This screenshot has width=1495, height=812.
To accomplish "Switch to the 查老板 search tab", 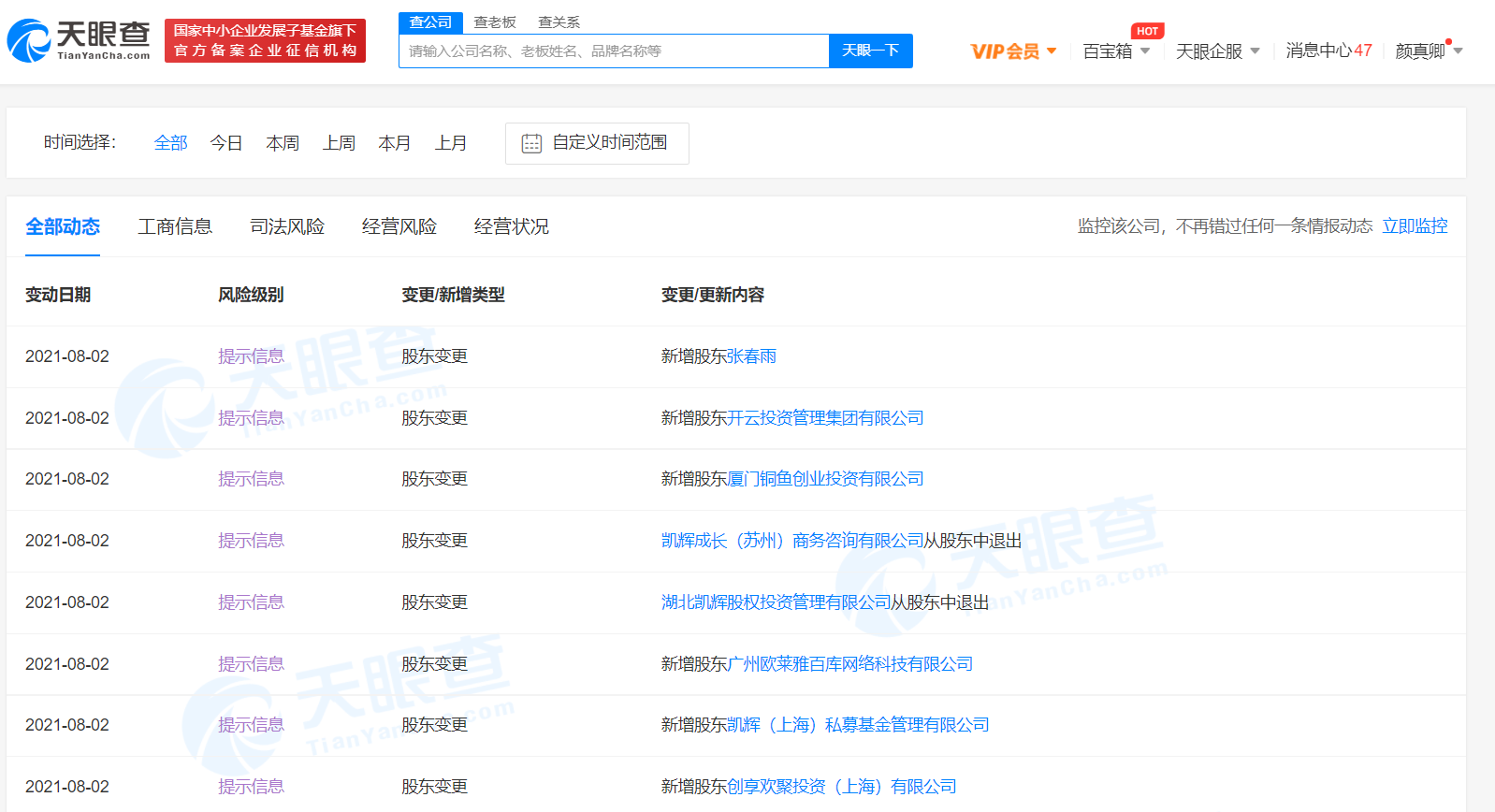I will point(495,22).
